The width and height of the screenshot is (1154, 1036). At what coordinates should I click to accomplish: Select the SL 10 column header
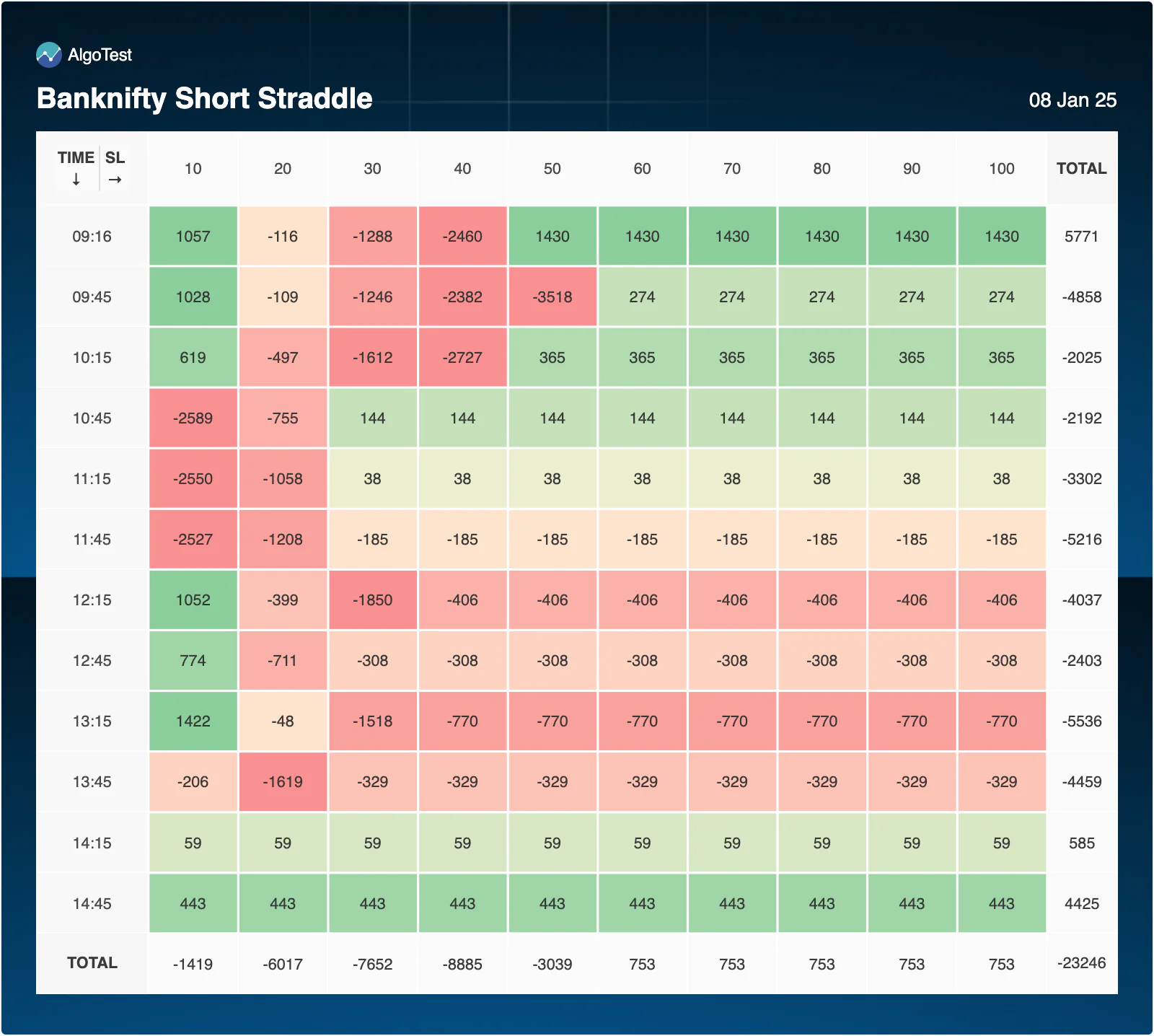[193, 169]
